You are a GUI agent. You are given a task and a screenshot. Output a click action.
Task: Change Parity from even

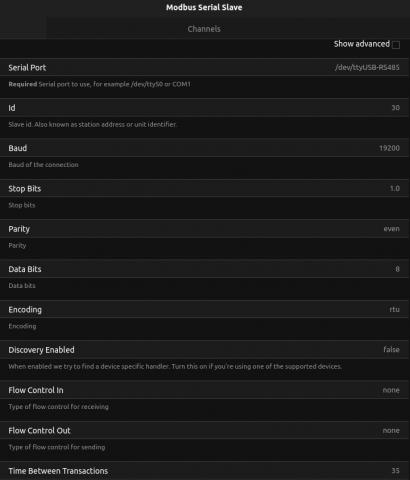tap(391, 229)
